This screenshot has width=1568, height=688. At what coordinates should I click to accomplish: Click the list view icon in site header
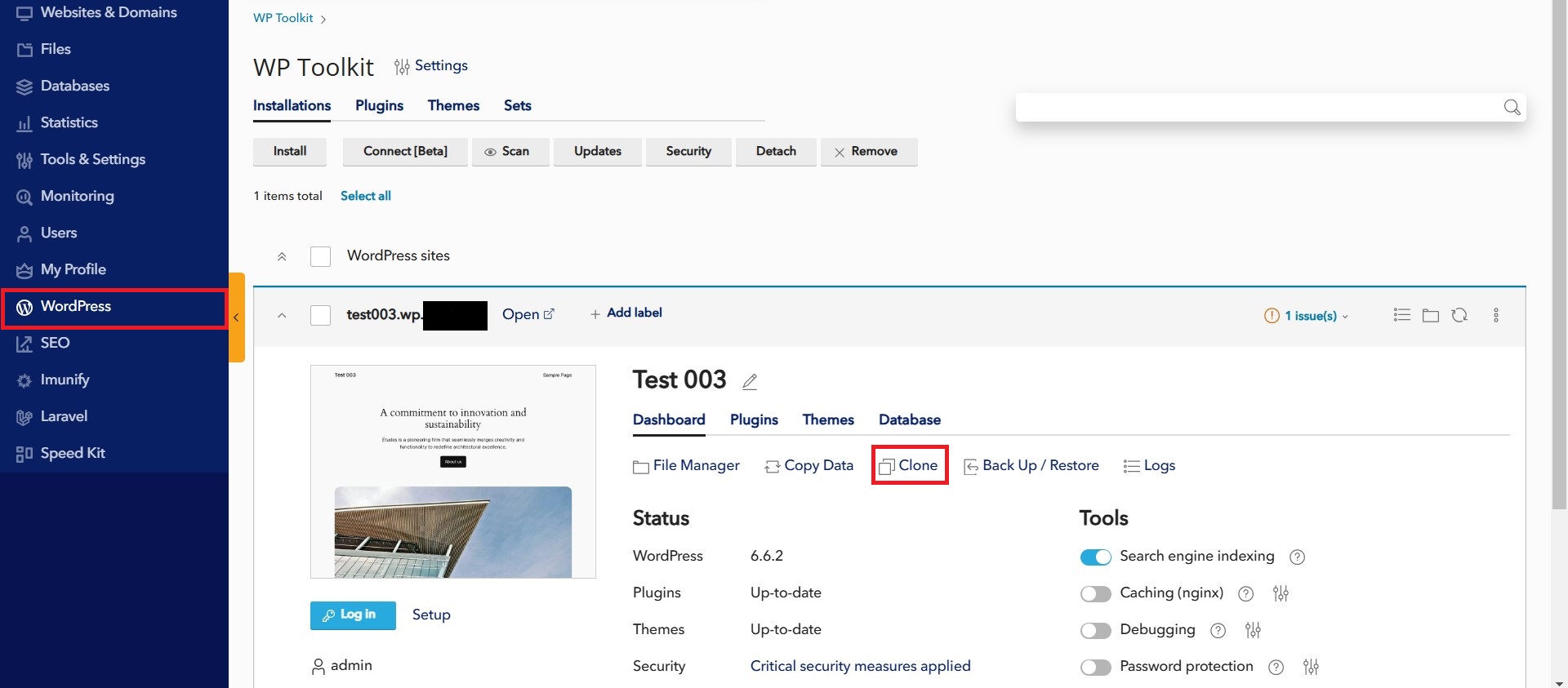point(1402,315)
